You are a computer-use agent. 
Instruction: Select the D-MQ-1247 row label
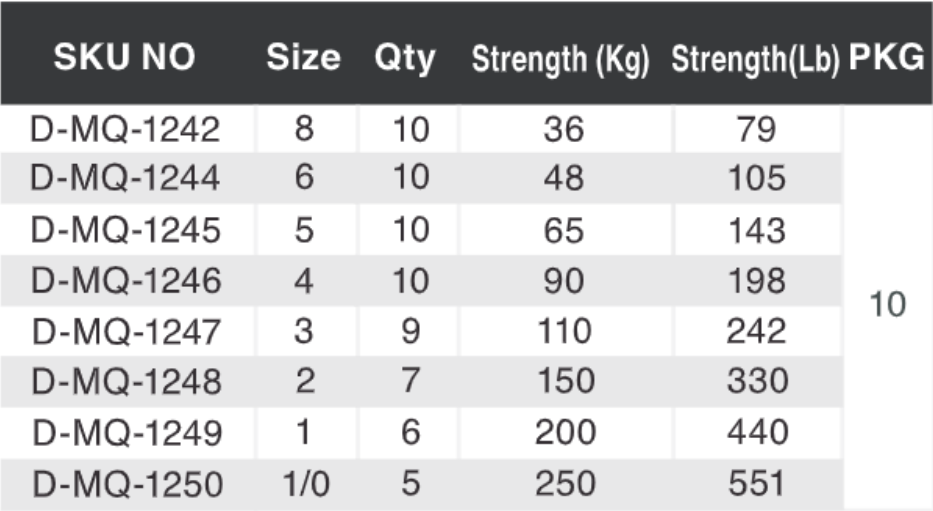click(126, 332)
